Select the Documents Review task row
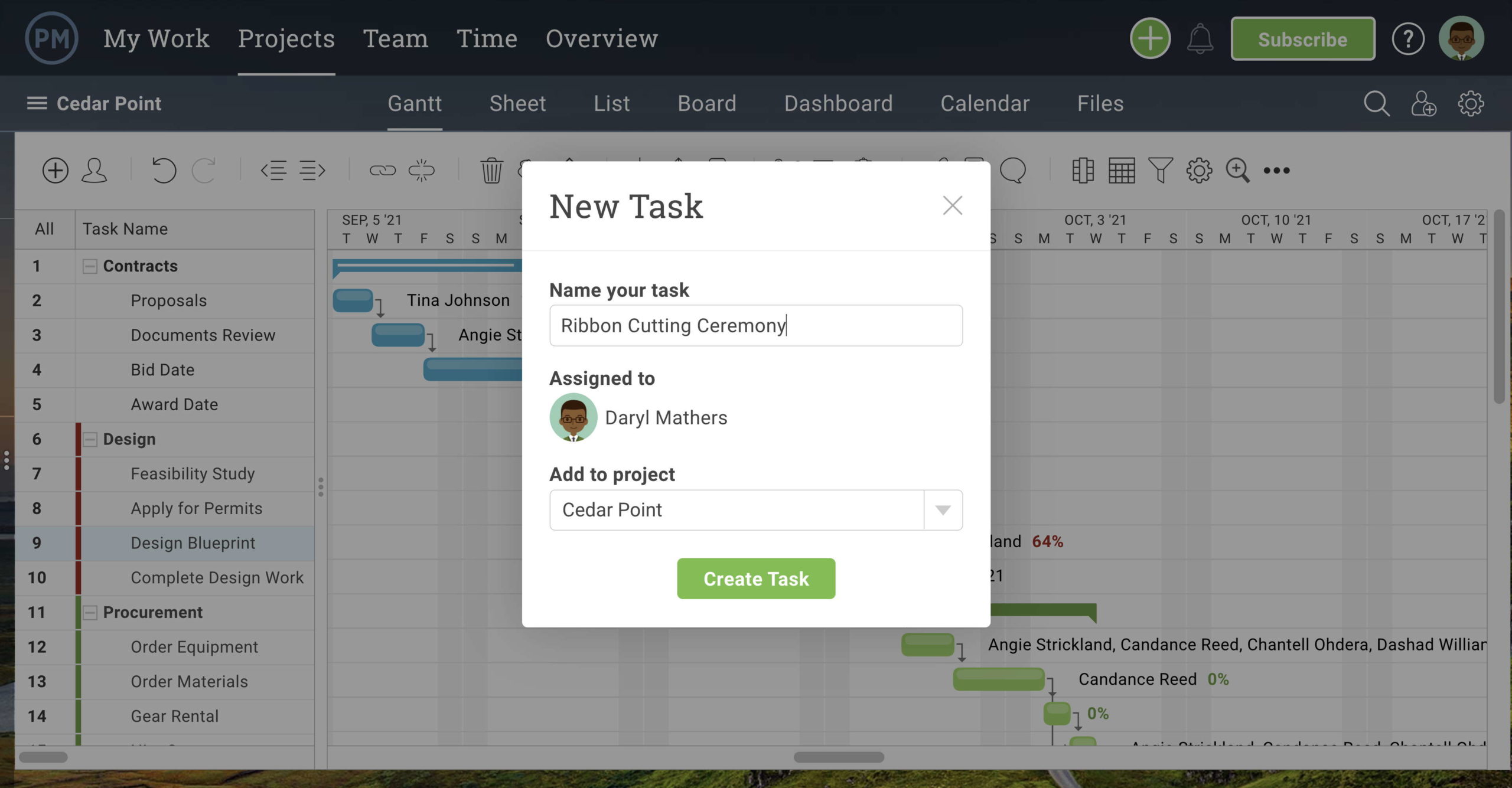 pyautogui.click(x=165, y=335)
